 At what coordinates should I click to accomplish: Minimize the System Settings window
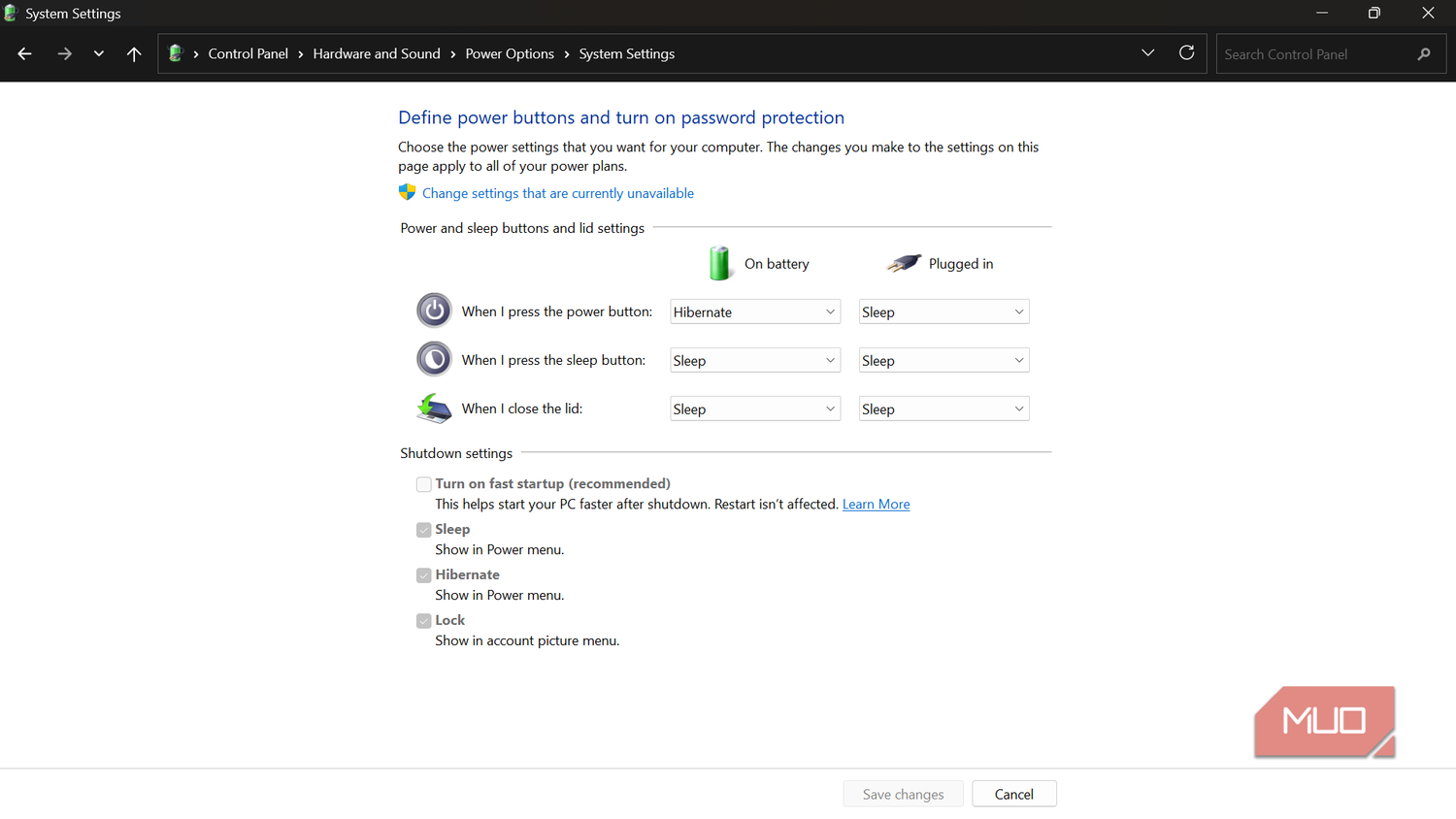[1322, 13]
